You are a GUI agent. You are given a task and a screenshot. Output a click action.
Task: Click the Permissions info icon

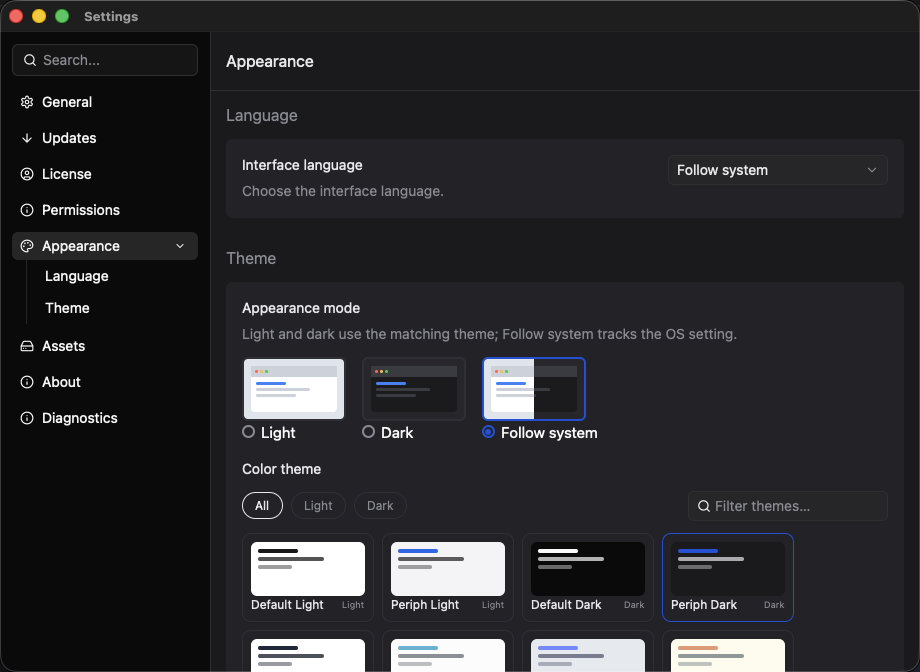click(27, 210)
